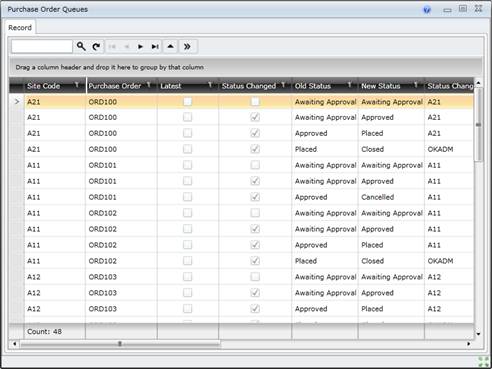The width and height of the screenshot is (492, 369).
Task: Sort by Latest column header
Action: [x=171, y=86]
